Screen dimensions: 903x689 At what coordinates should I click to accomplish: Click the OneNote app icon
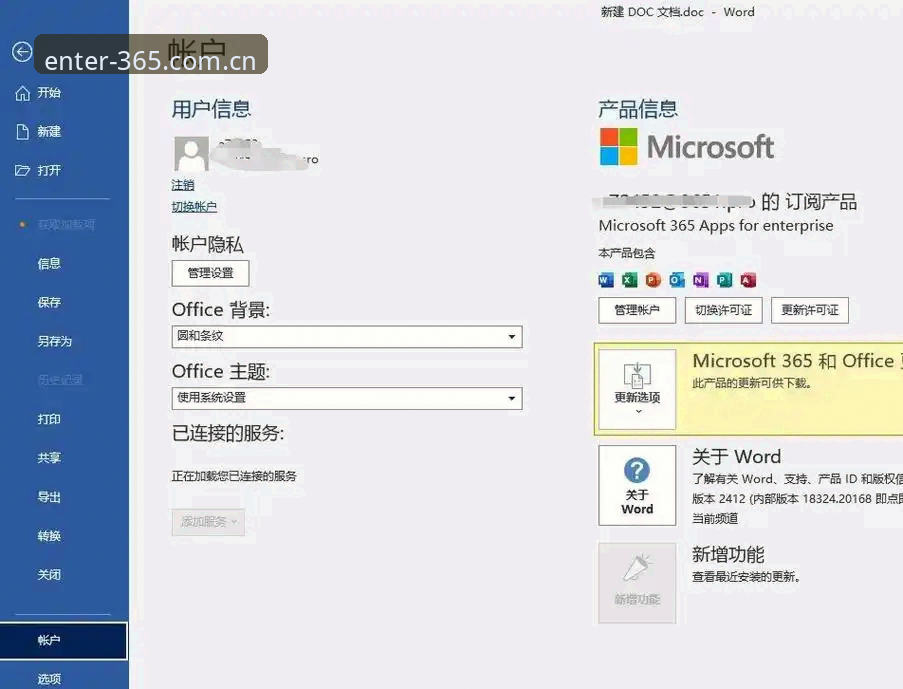(700, 280)
